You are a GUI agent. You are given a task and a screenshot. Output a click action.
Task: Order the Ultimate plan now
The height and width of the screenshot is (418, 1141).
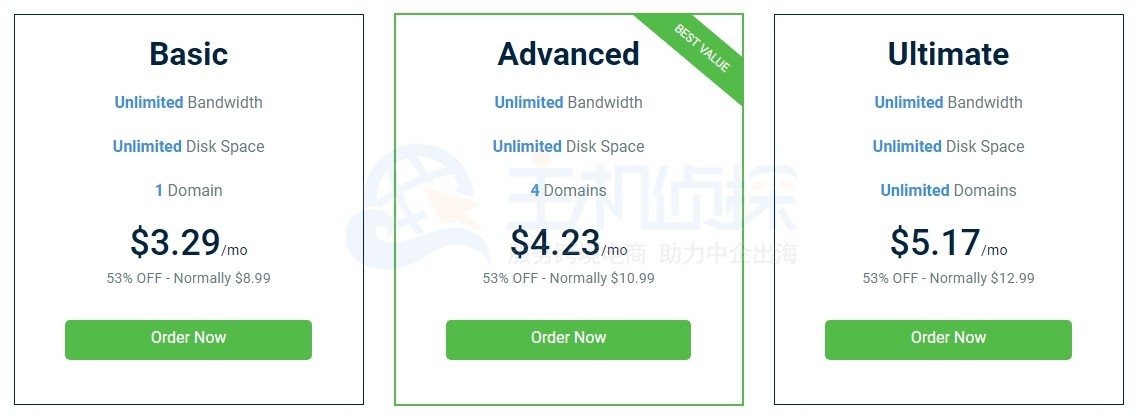[948, 339]
